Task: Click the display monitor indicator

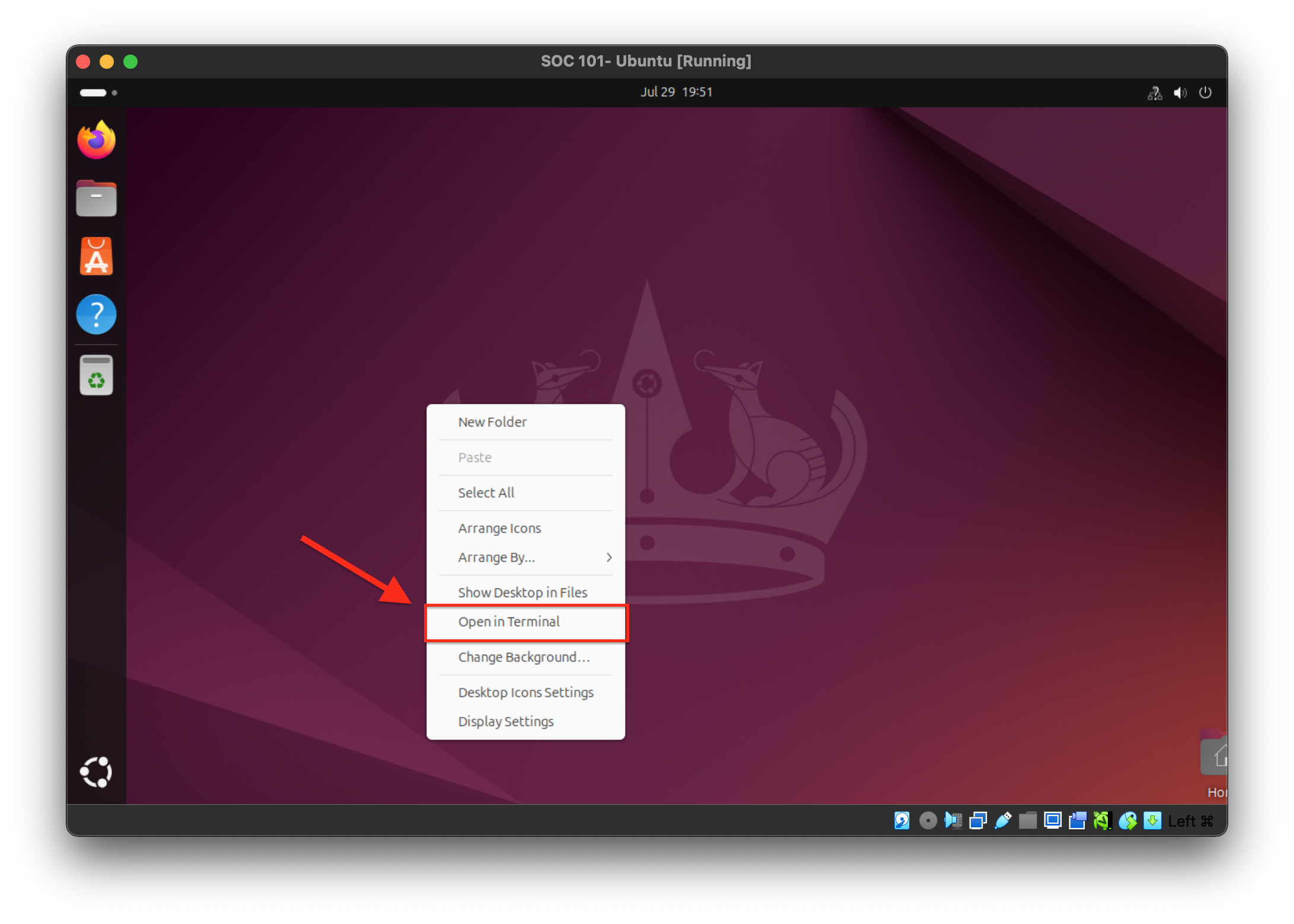Action: pos(1053,820)
